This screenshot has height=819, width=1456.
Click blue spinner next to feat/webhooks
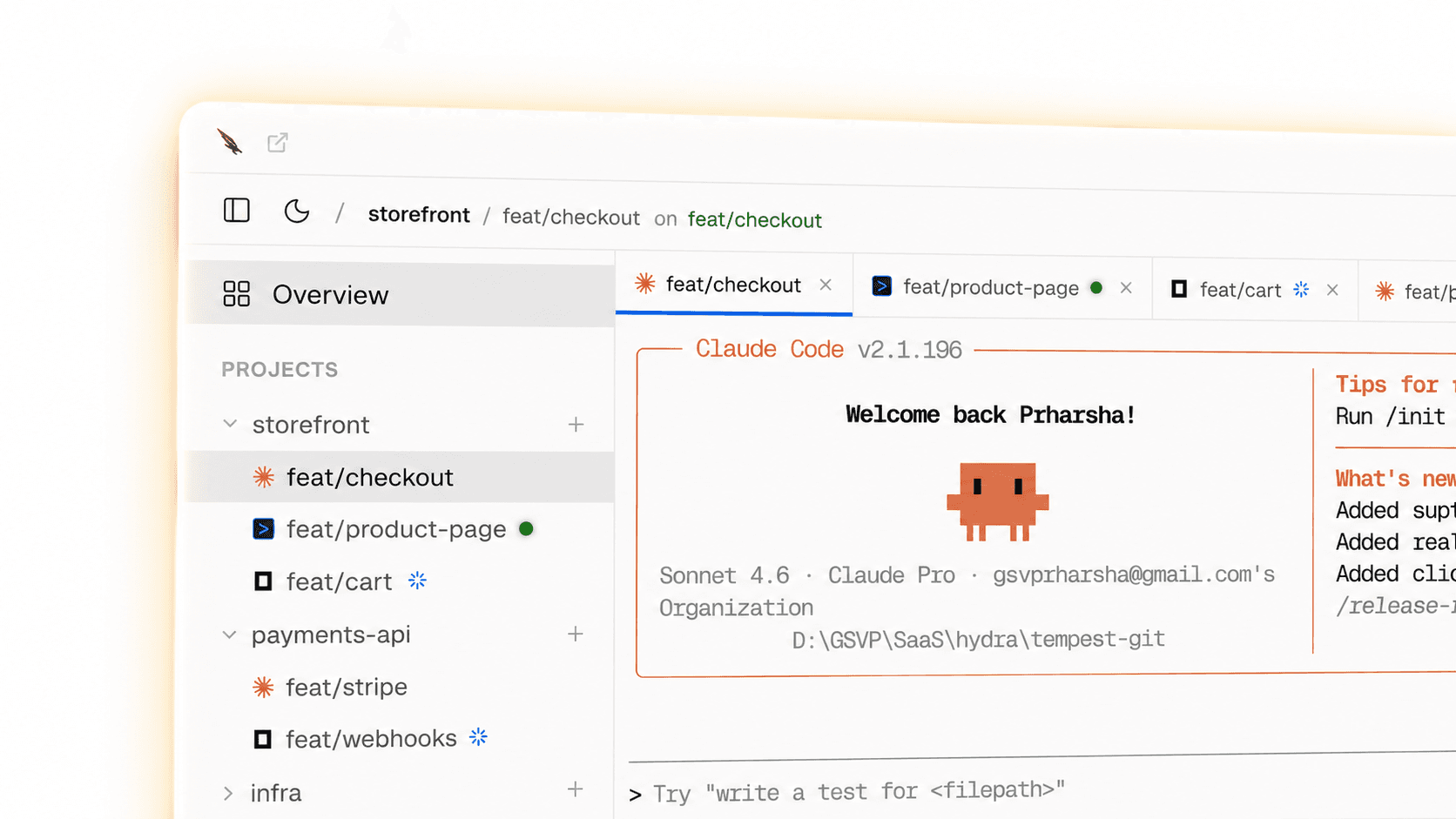pyautogui.click(x=478, y=738)
